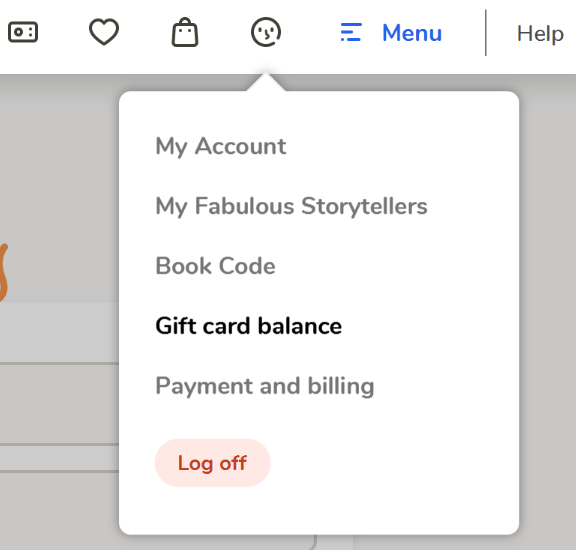Open the blue Menu label
The image size is (576, 550).
(412, 33)
